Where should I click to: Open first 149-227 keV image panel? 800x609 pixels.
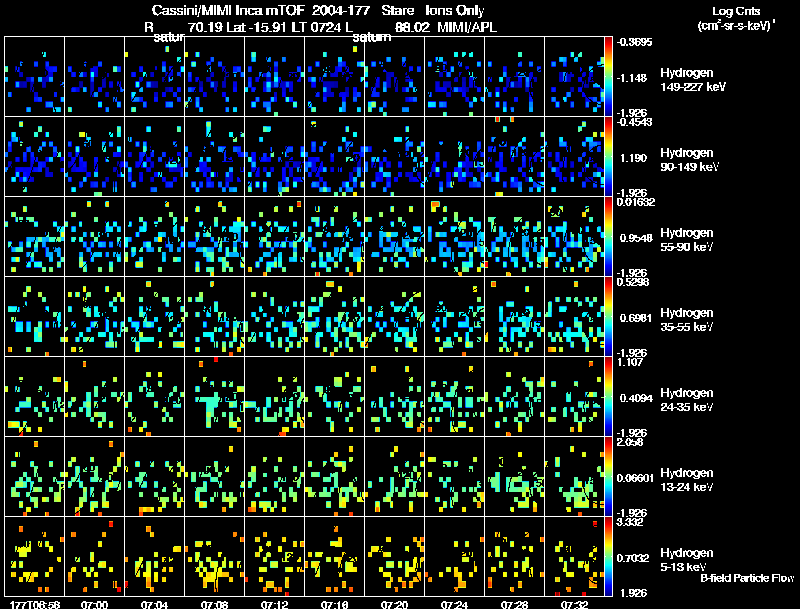click(35, 77)
